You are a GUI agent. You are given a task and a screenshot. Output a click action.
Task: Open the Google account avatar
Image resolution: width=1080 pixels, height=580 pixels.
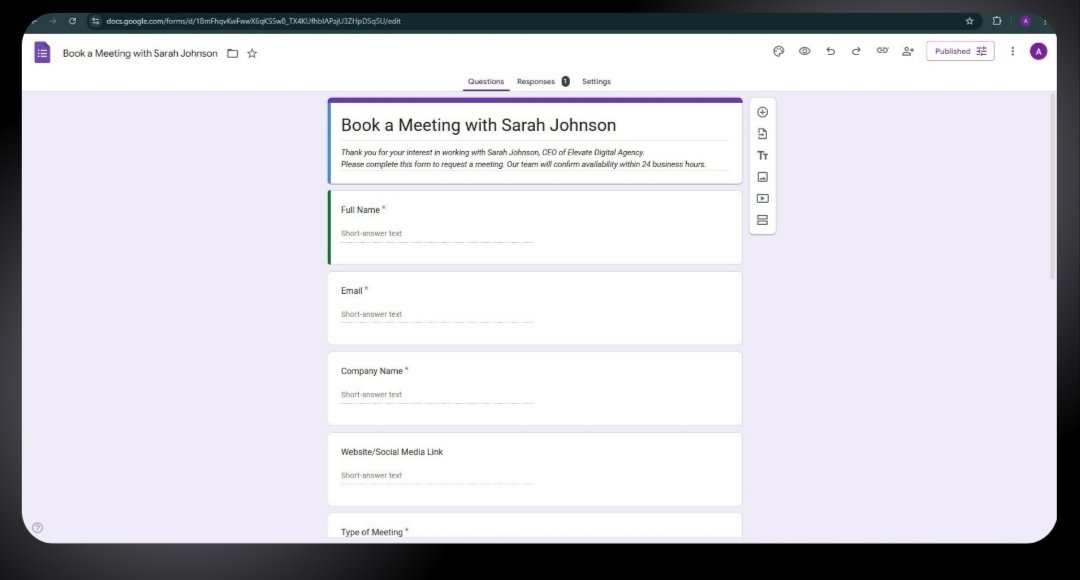coord(1039,51)
